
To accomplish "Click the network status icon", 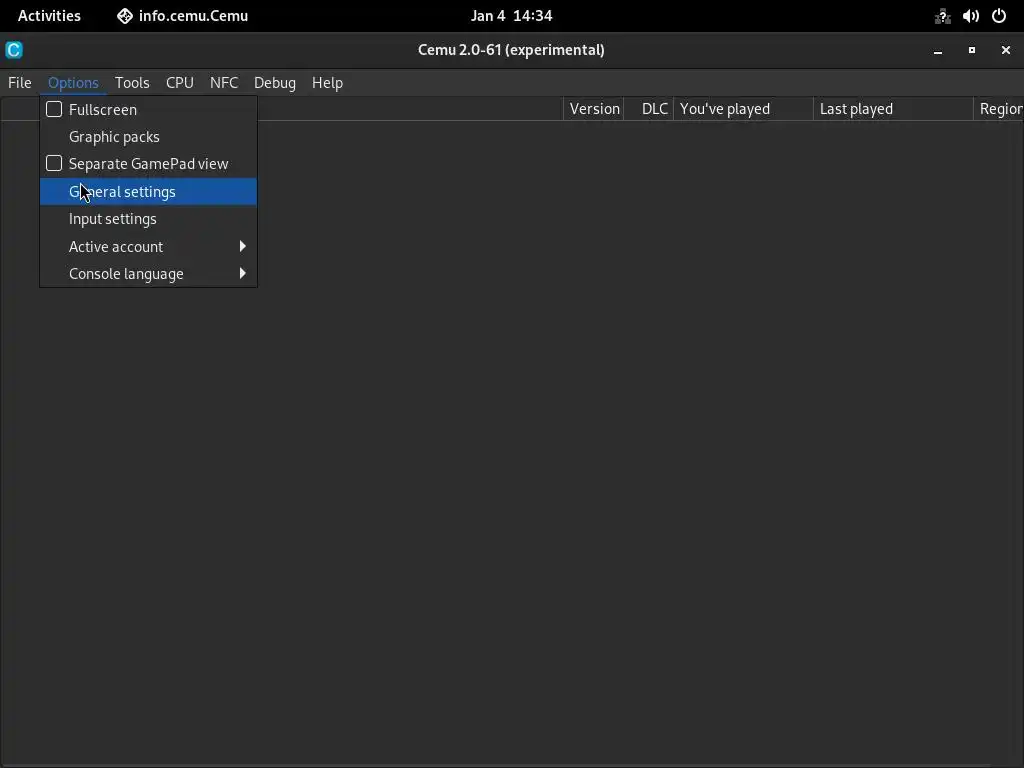I will point(942,16).
